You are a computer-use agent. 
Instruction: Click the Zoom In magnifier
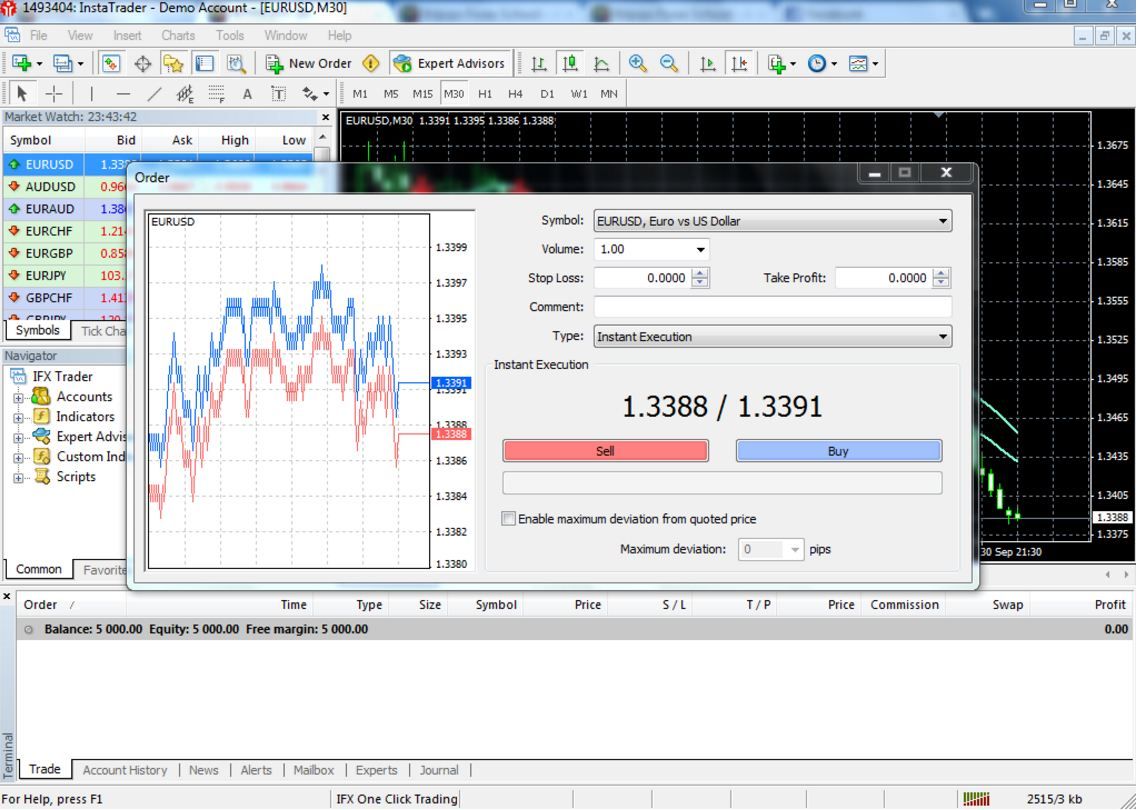tap(637, 64)
